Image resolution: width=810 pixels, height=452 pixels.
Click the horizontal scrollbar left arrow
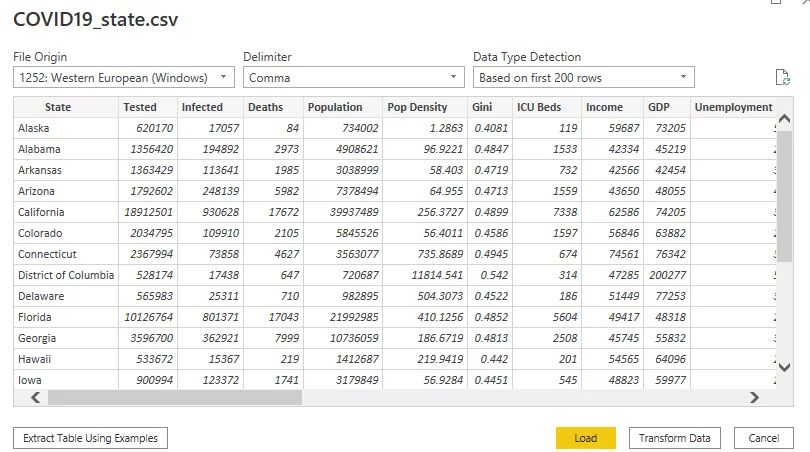pos(36,397)
